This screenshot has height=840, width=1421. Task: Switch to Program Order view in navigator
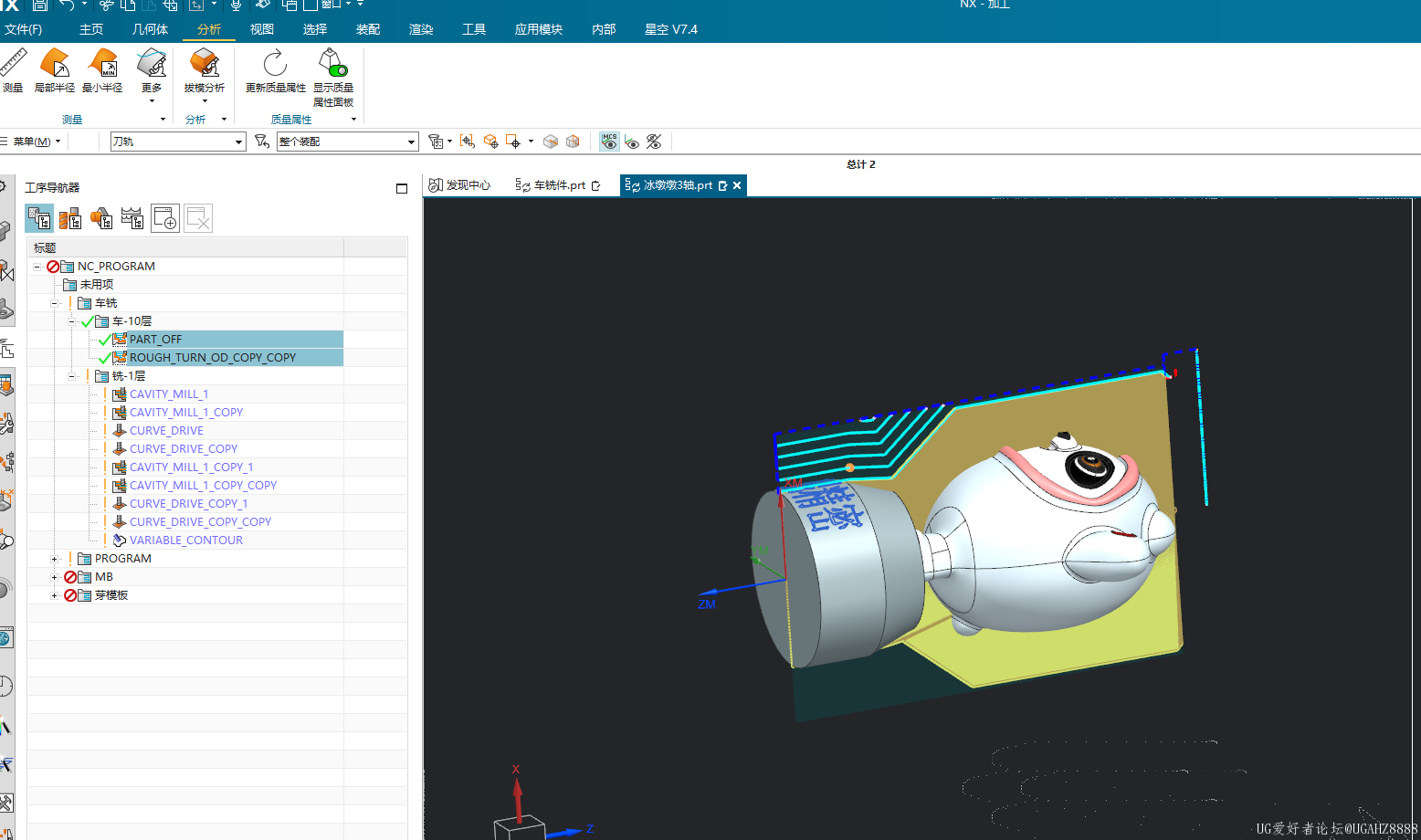(39, 218)
